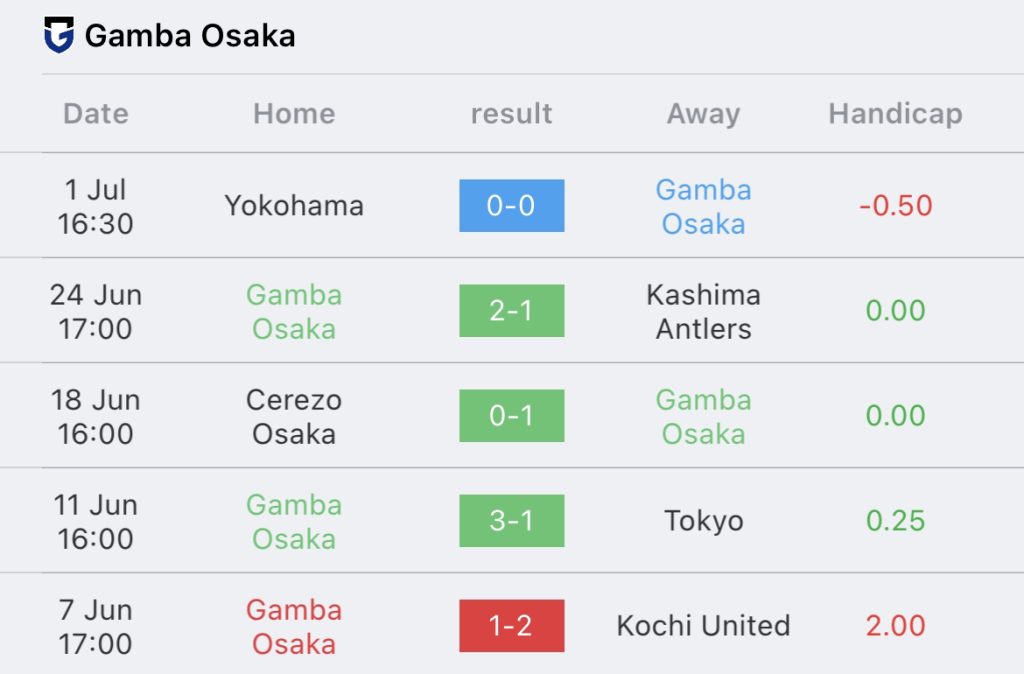Image resolution: width=1024 pixels, height=674 pixels.
Task: Click the Away column header
Action: coord(703,114)
